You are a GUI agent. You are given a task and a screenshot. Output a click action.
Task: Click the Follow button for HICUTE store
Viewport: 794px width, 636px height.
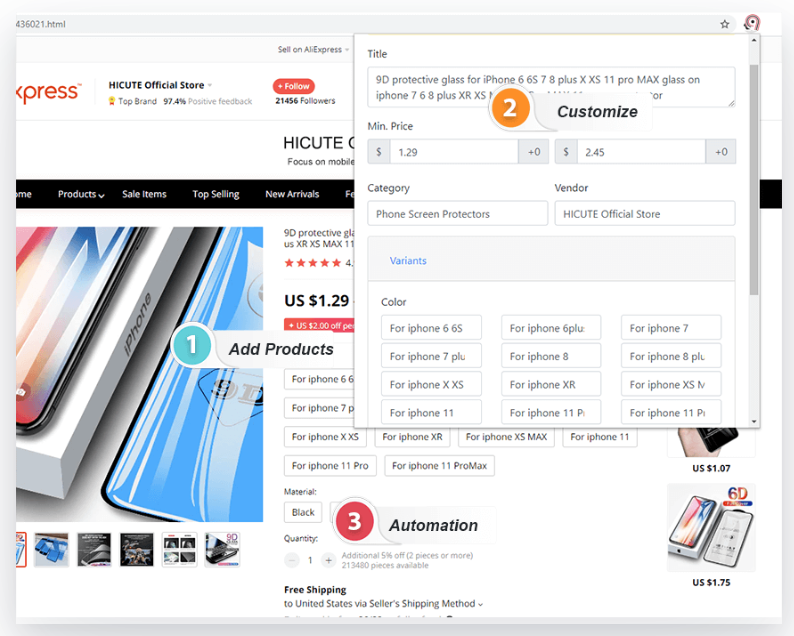(294, 86)
